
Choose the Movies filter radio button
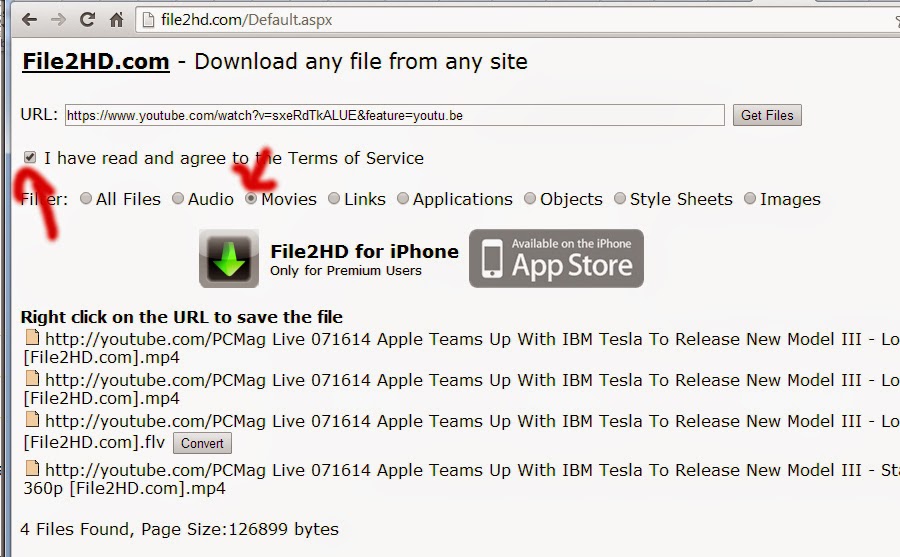[251, 199]
